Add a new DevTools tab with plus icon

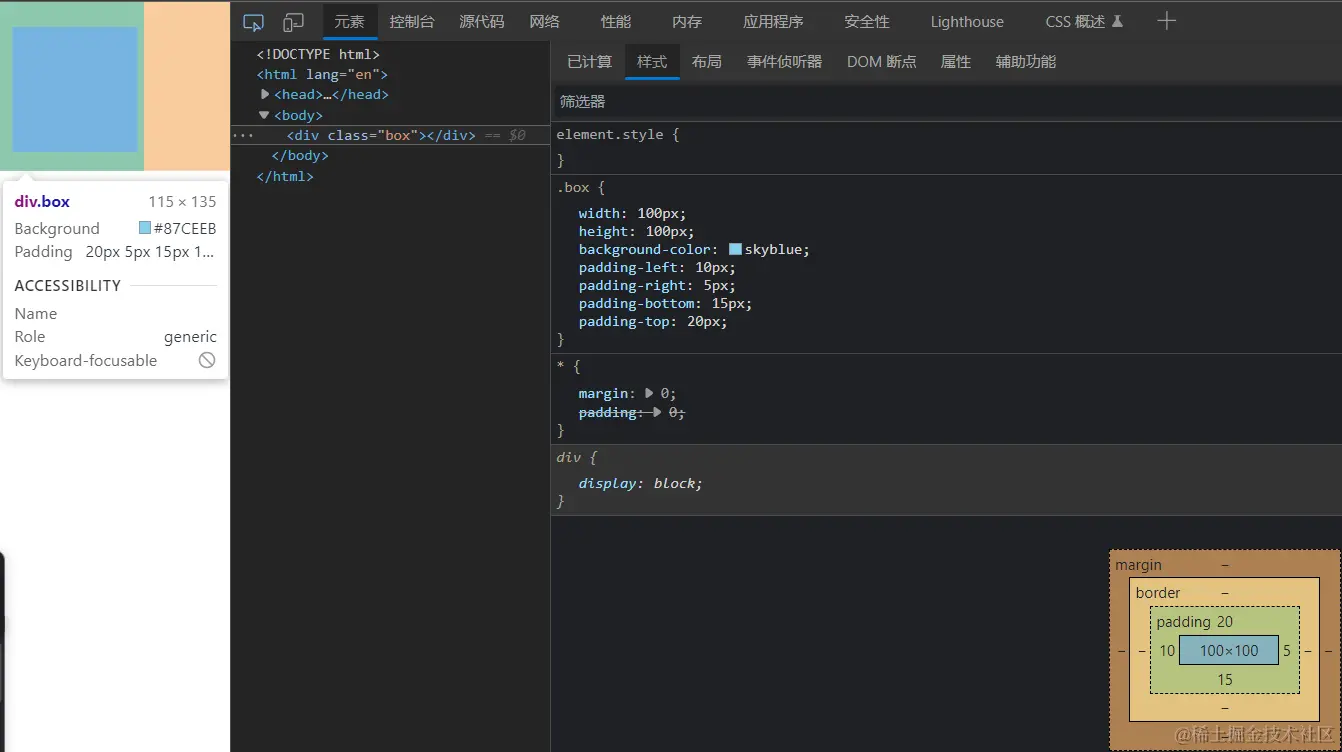click(1166, 21)
